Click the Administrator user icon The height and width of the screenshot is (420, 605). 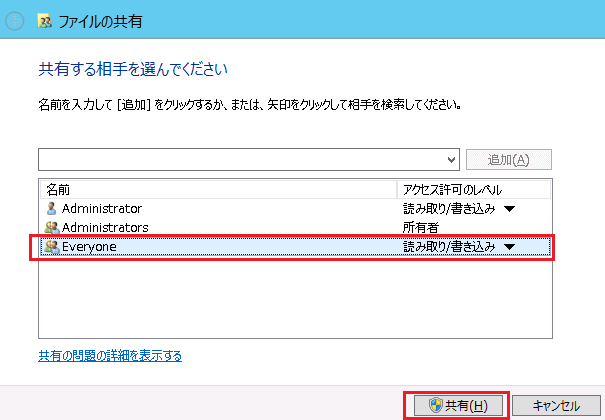click(x=51, y=209)
